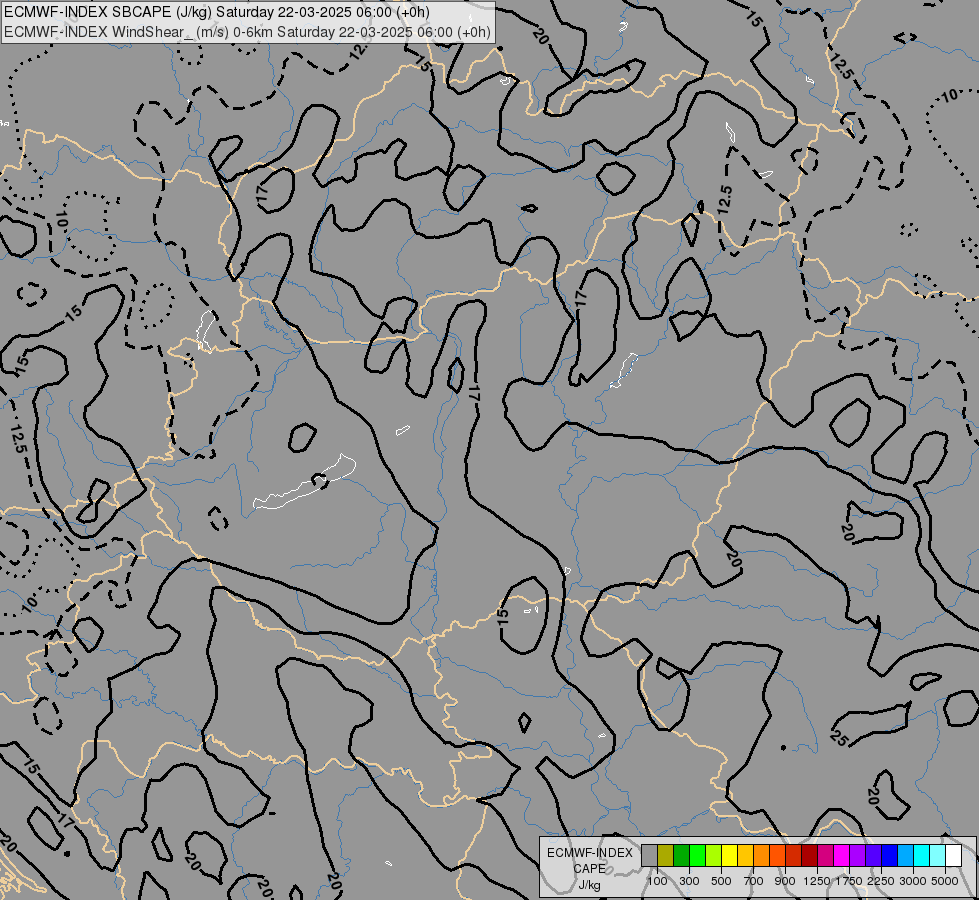Click the WindShear 0-6km title line
The height and width of the screenshot is (900, 979).
247,32
